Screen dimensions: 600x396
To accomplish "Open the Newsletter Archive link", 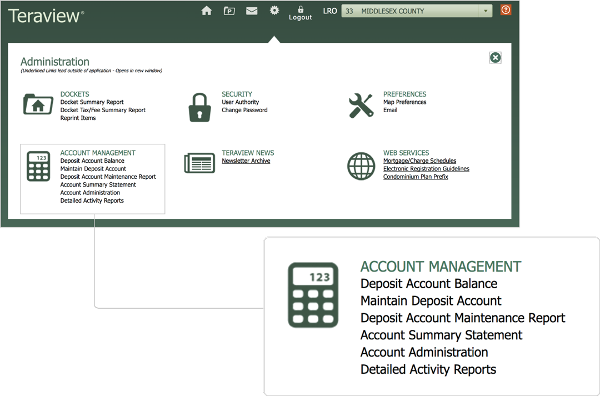I will (x=246, y=161).
